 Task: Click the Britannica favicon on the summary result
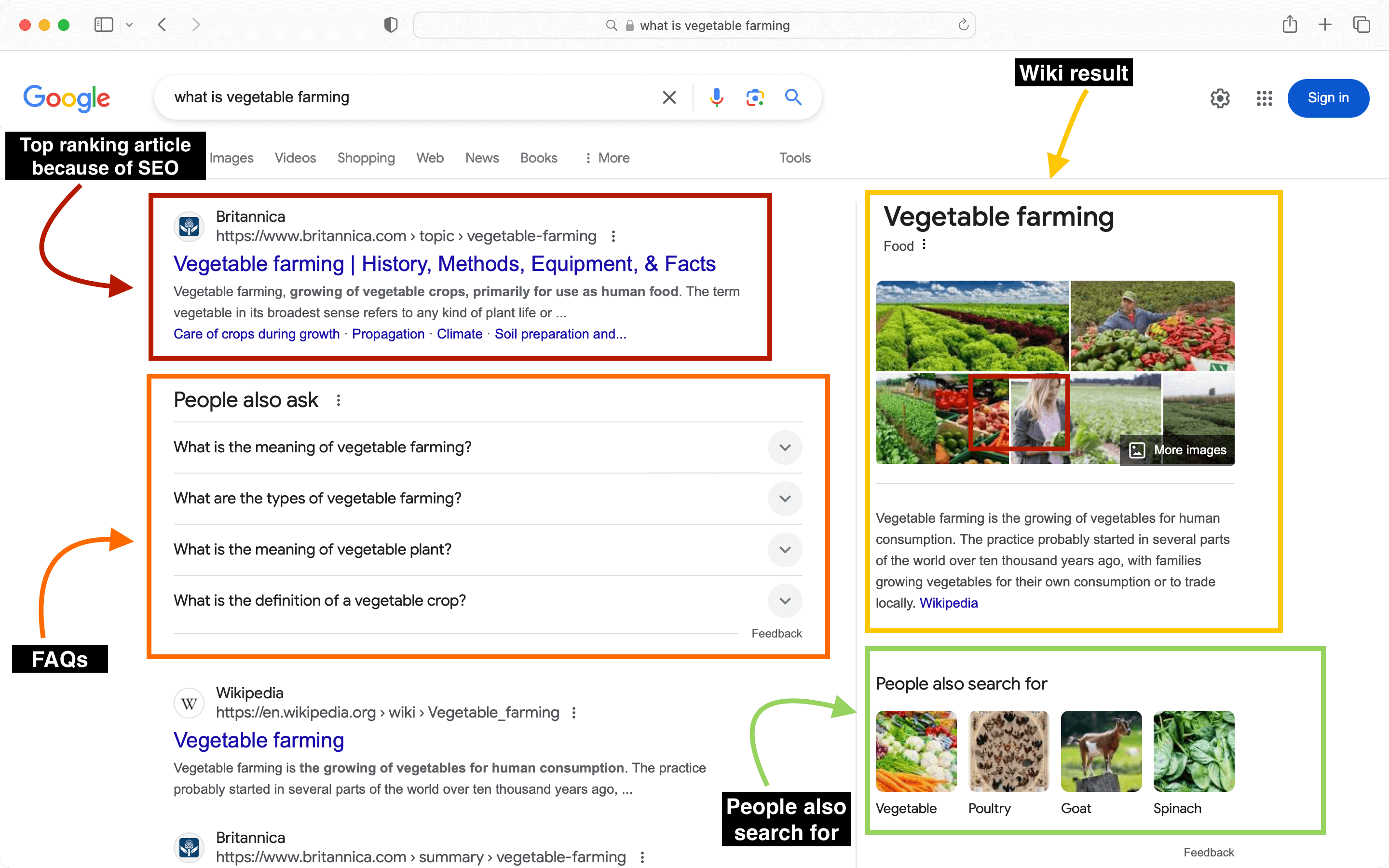click(x=189, y=848)
